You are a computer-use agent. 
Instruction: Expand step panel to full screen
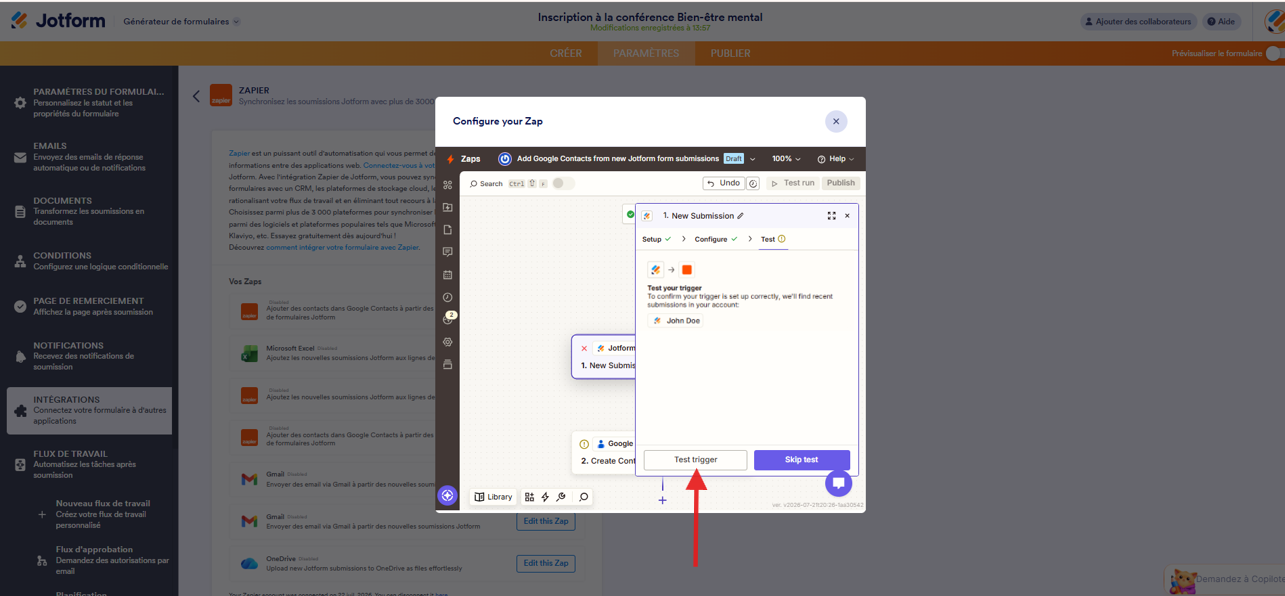coord(831,216)
